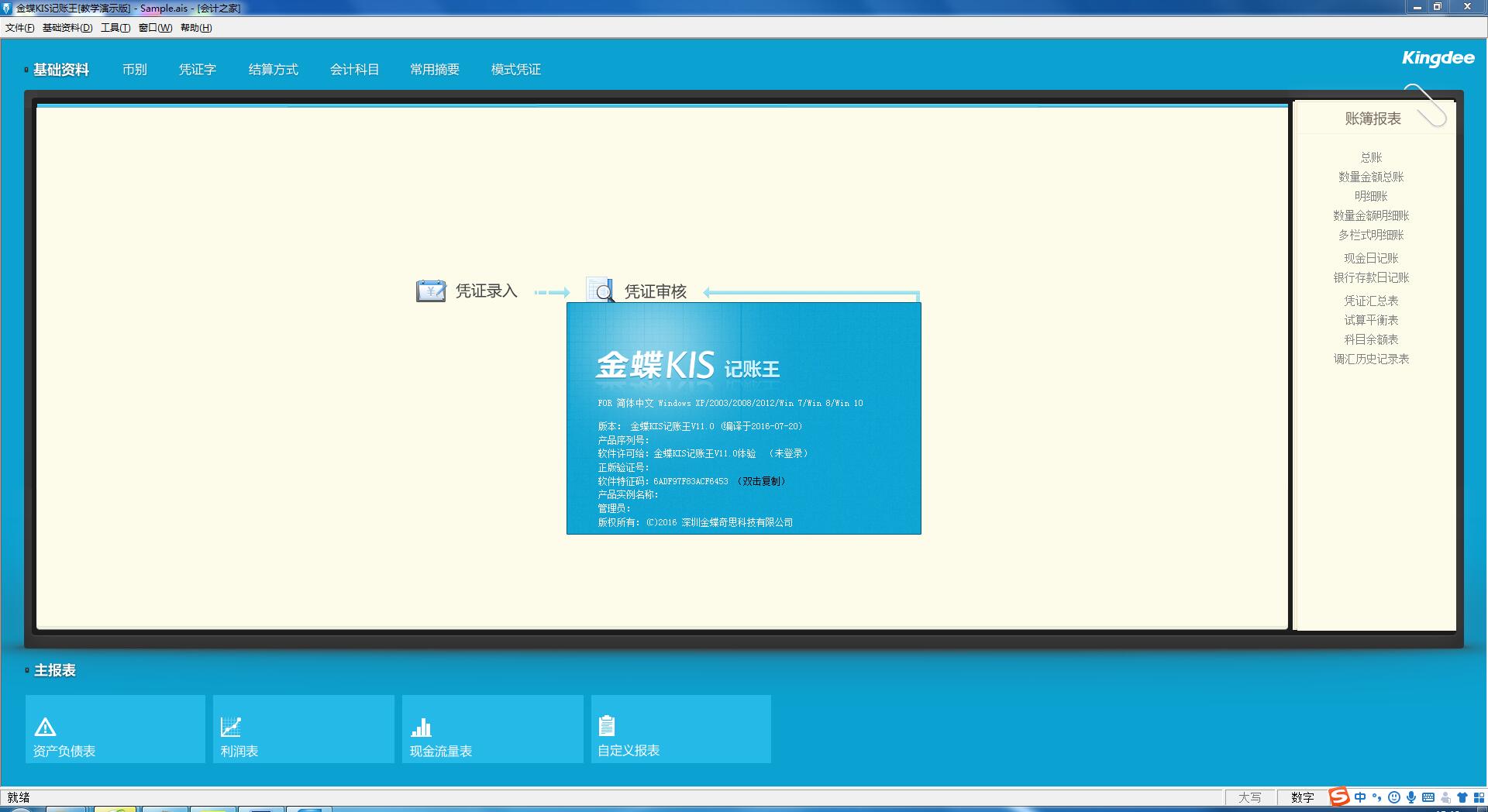Open the Sogou skin shirt icon
The image size is (1488, 812).
coord(1462,797)
